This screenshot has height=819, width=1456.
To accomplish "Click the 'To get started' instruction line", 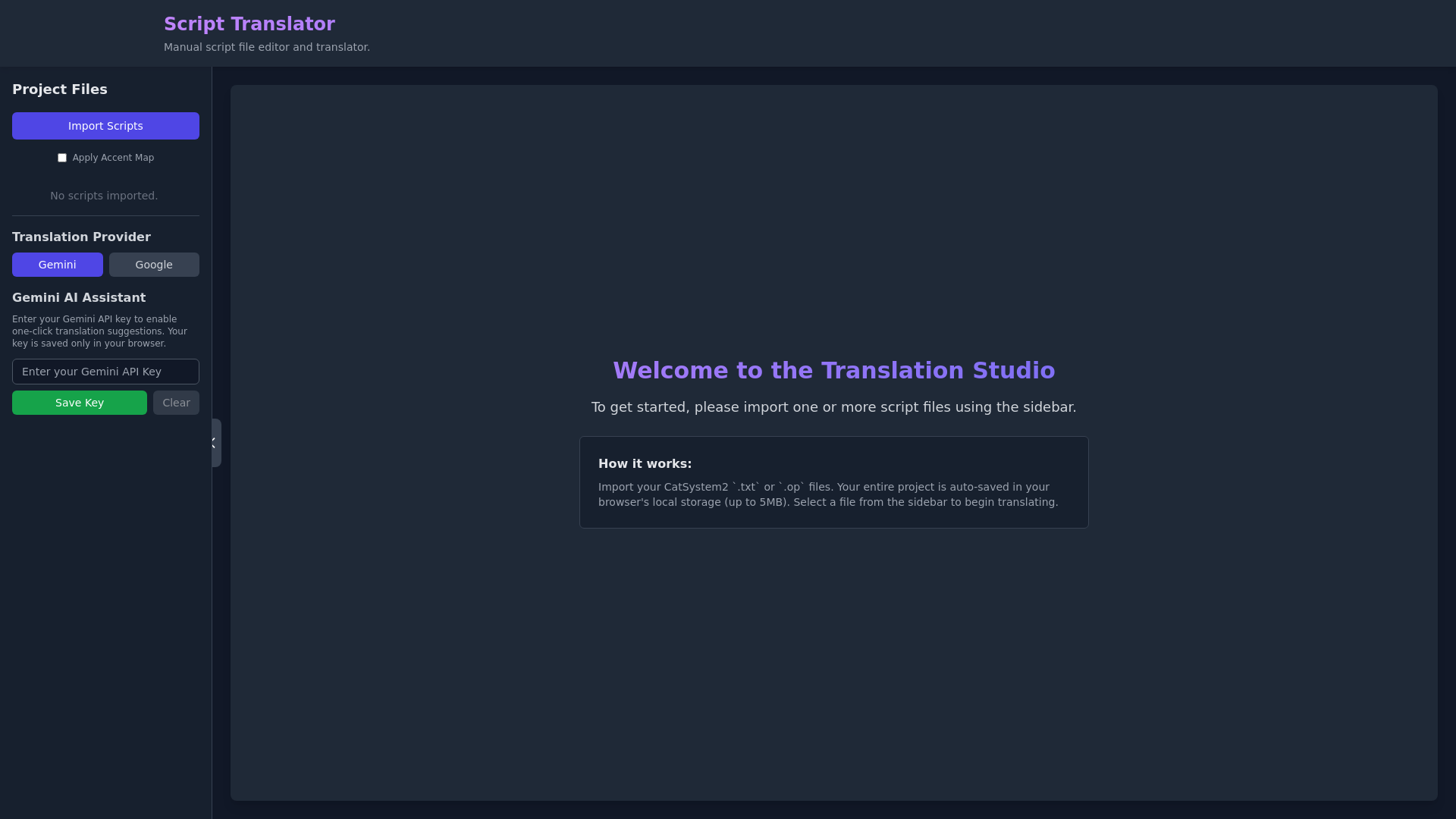I will (833, 407).
